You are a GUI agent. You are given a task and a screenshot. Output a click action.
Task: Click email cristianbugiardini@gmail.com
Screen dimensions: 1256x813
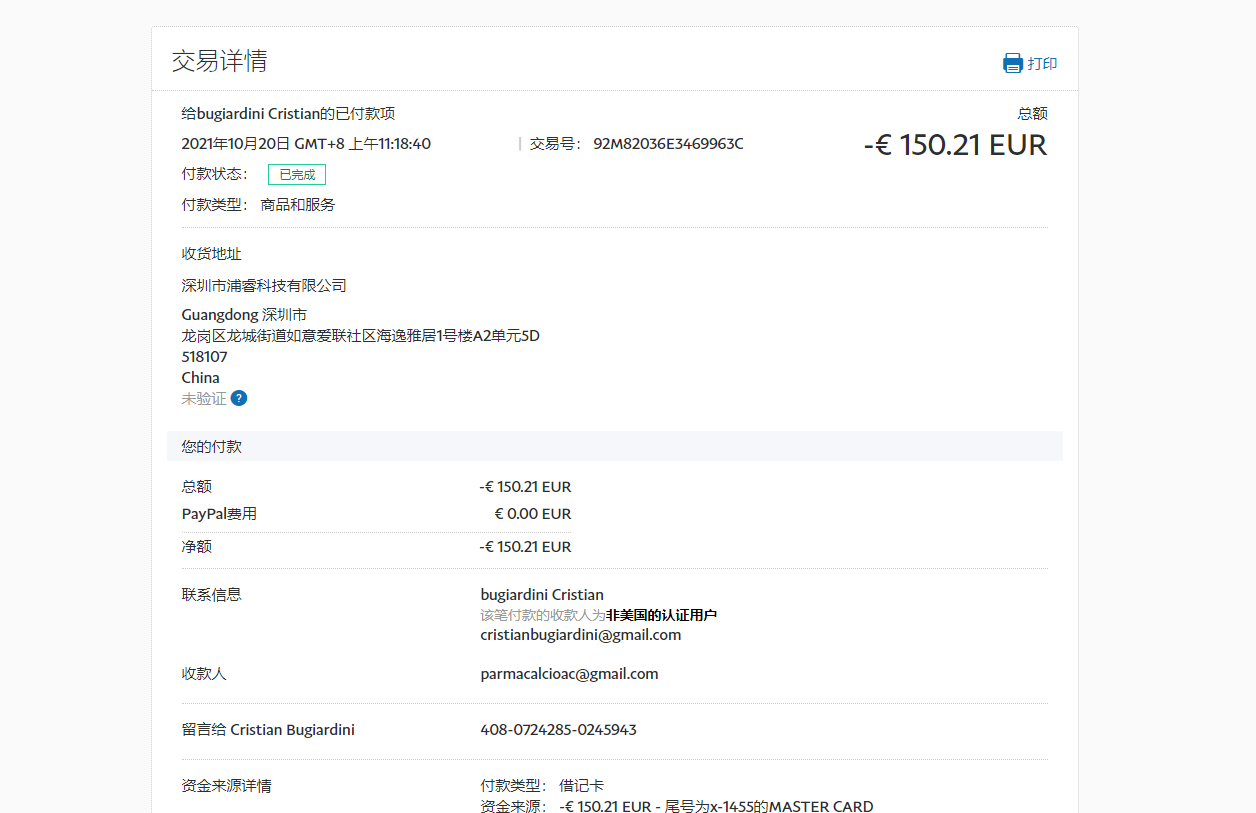tap(580, 634)
